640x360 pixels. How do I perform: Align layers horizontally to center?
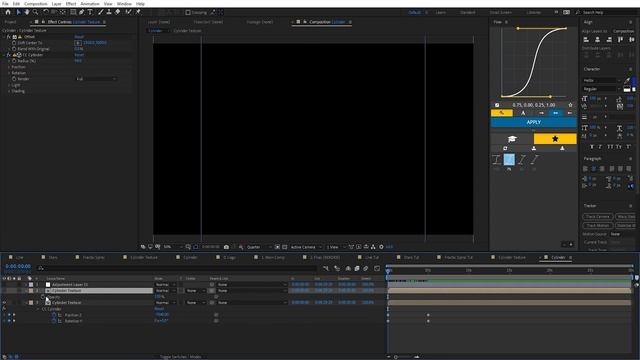coord(598,40)
